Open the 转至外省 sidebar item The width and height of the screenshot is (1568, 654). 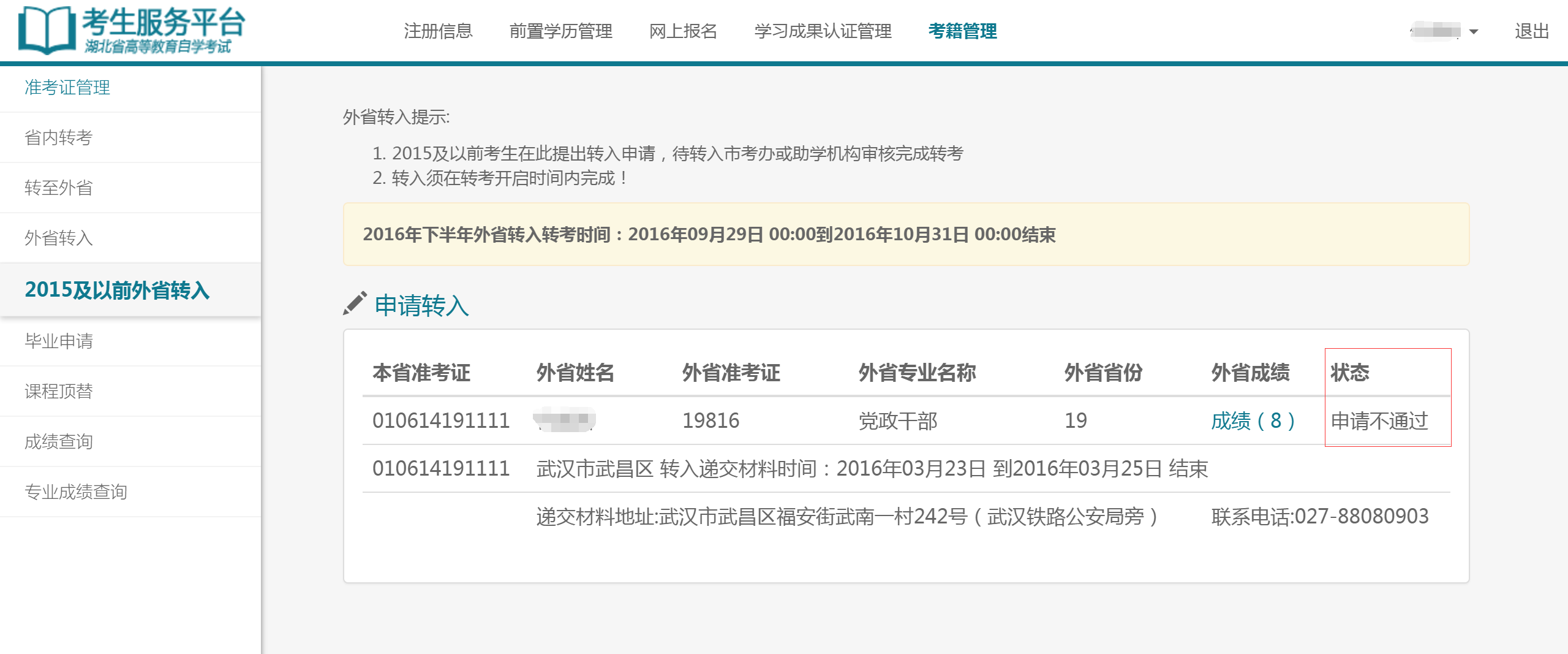[58, 188]
